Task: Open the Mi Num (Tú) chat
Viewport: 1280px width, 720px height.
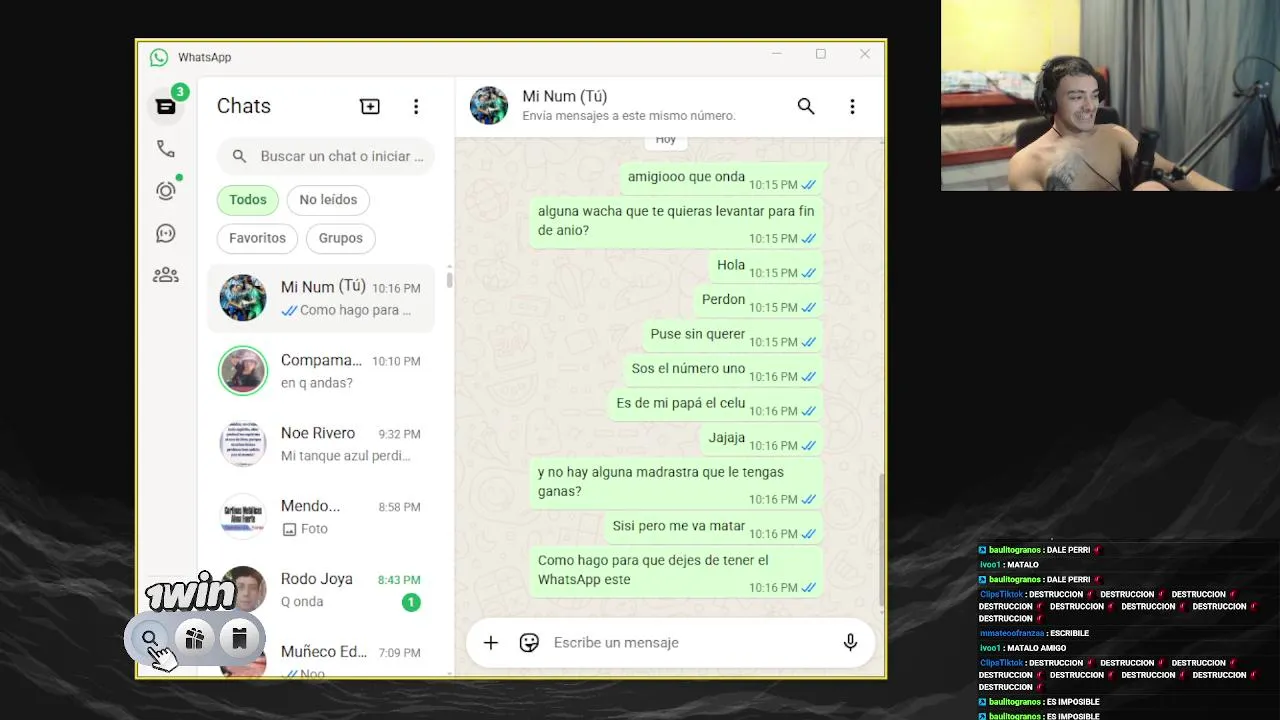Action: point(321,298)
